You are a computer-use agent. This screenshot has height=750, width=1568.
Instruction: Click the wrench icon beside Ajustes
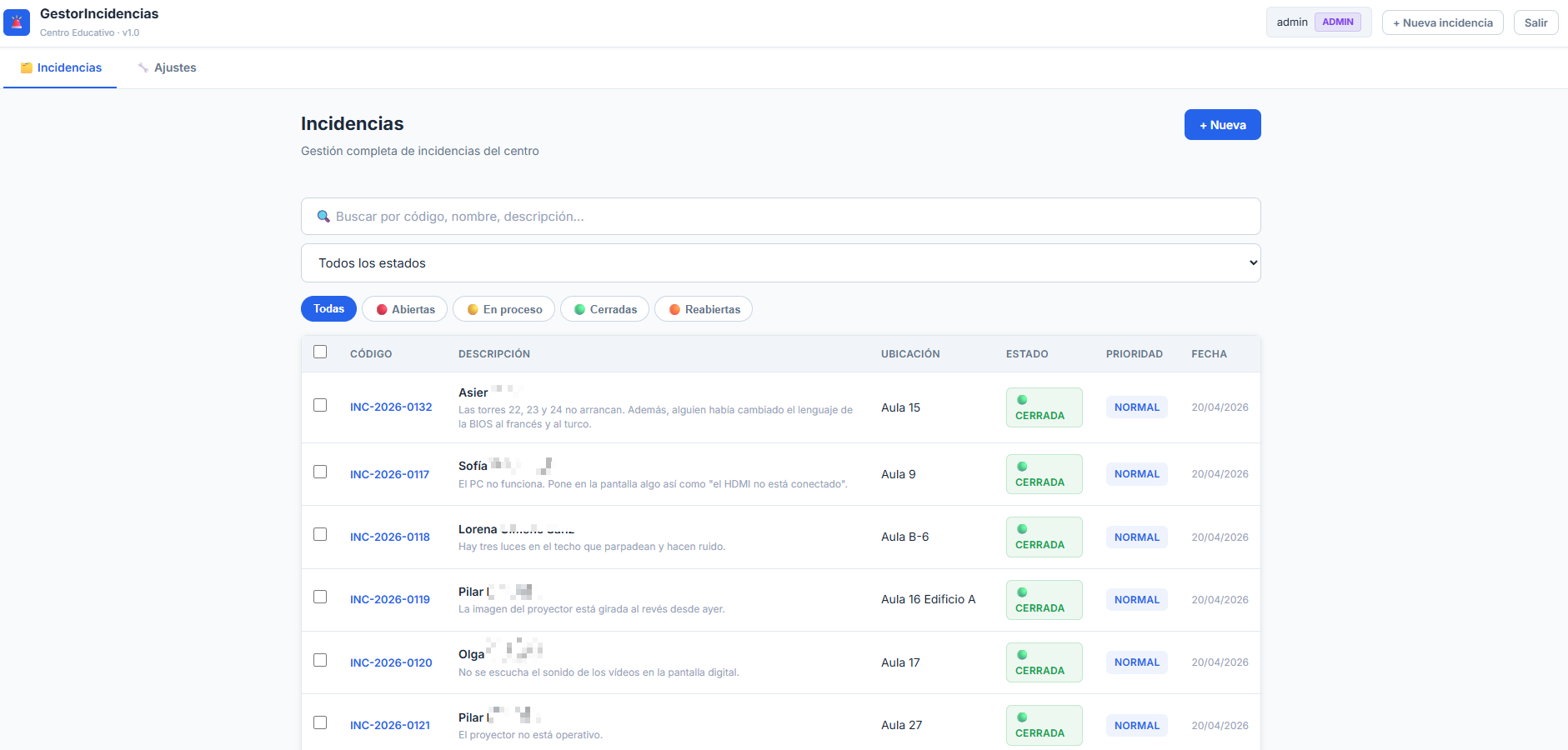[143, 67]
